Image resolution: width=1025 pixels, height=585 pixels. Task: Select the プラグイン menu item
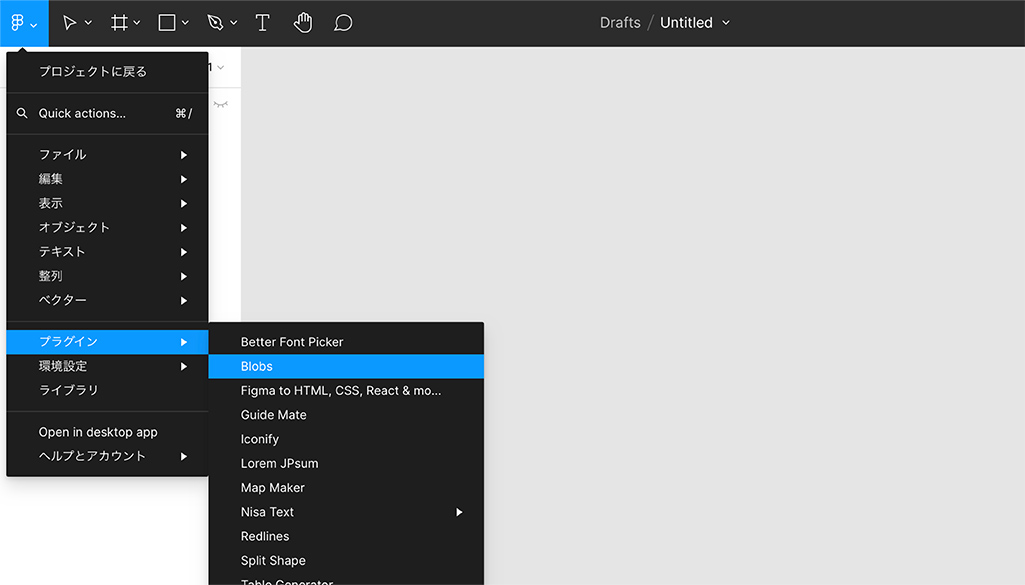107,342
